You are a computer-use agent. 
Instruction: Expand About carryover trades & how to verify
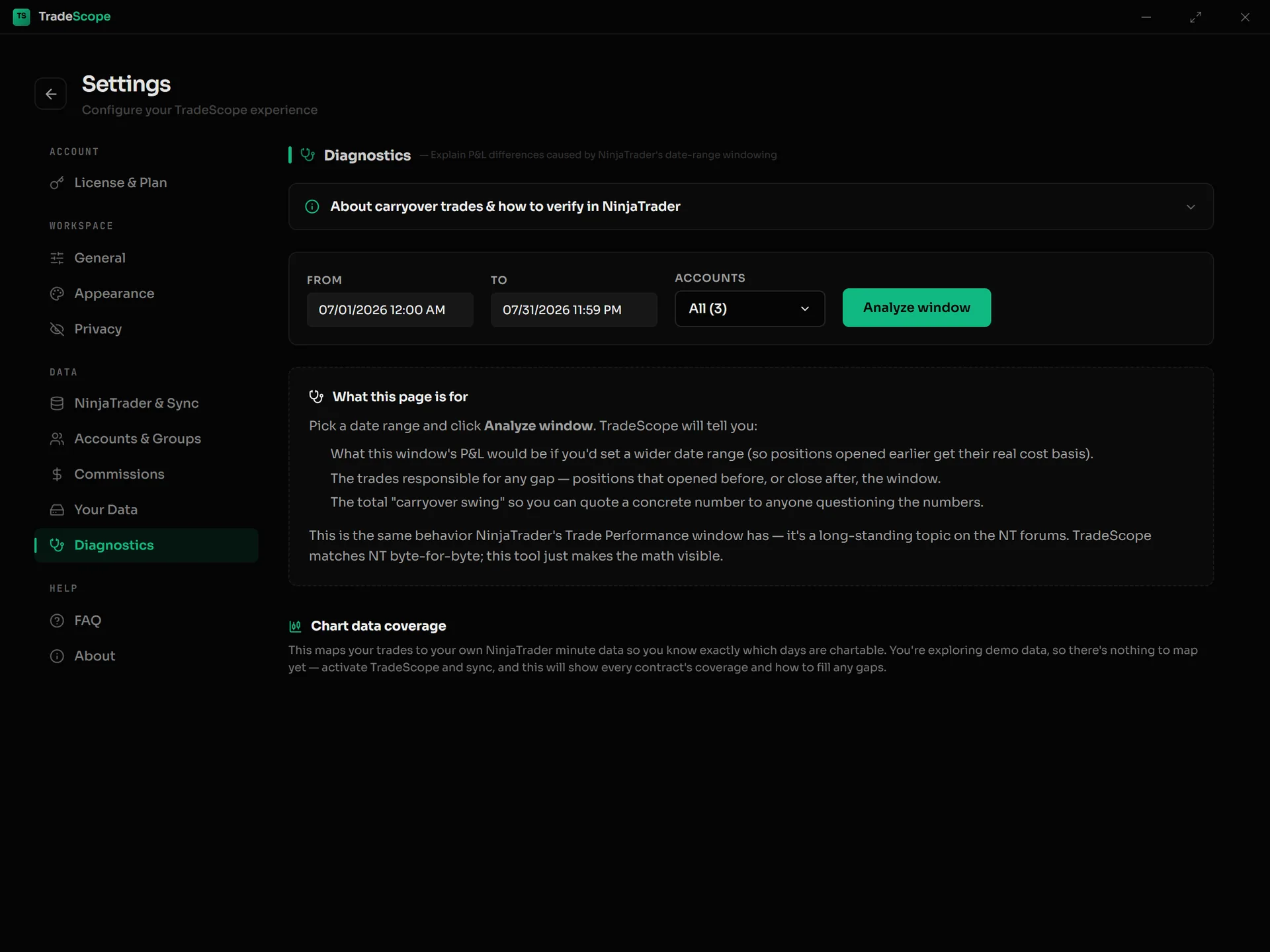pos(751,207)
